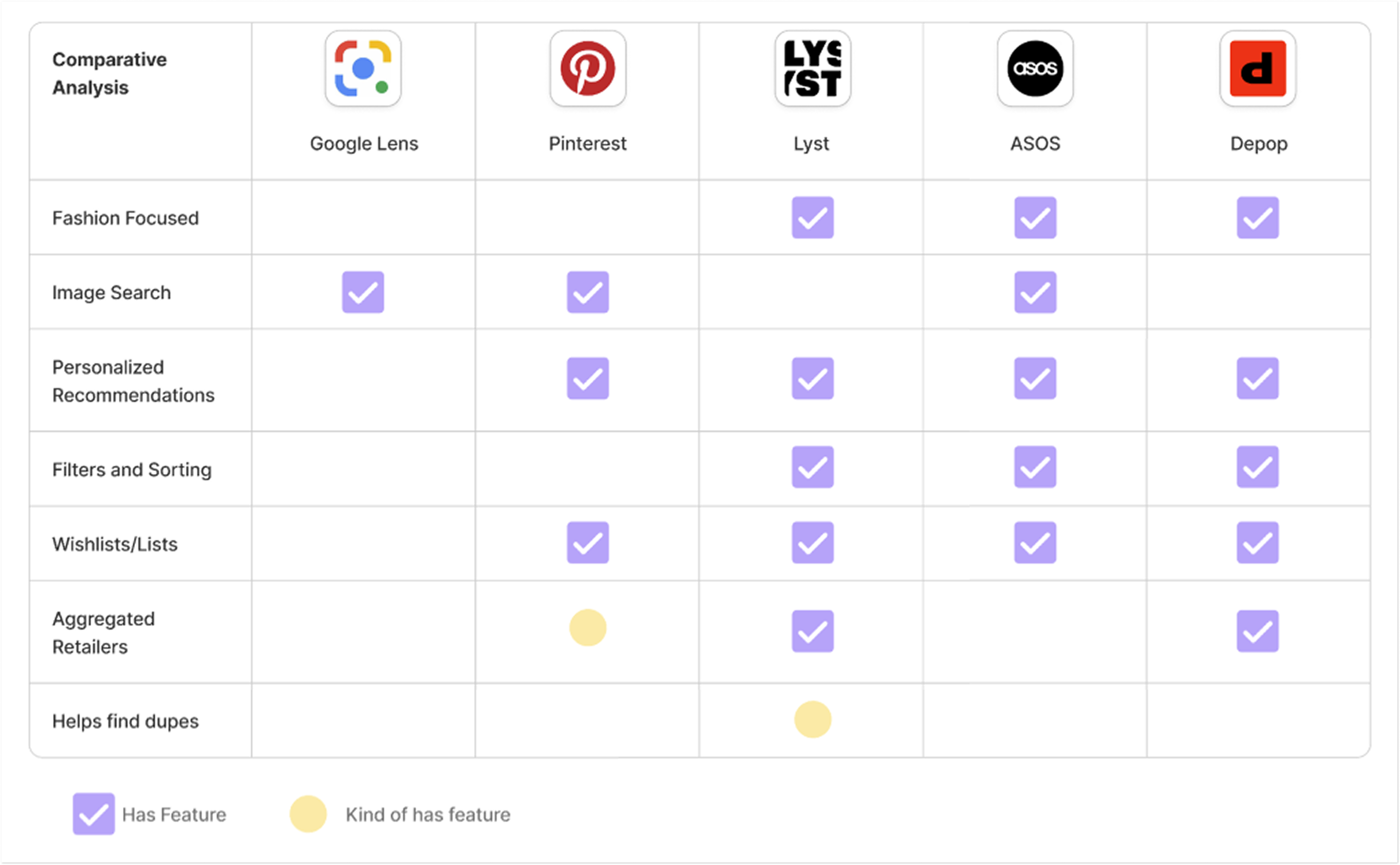Click the 'Comparative Analysis' heading
The width and height of the screenshot is (1400, 865).
point(109,73)
